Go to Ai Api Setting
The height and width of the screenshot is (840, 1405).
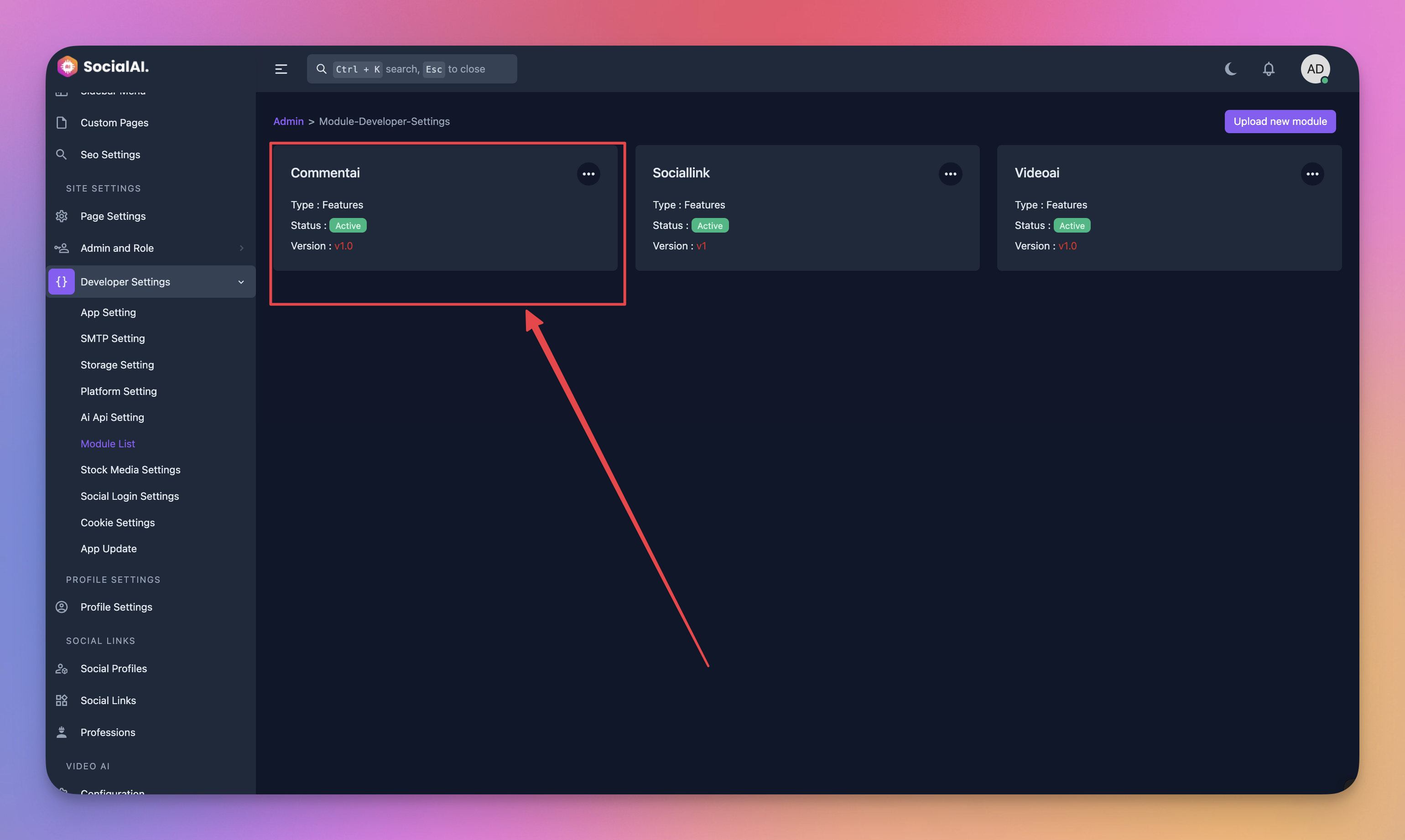tap(112, 417)
